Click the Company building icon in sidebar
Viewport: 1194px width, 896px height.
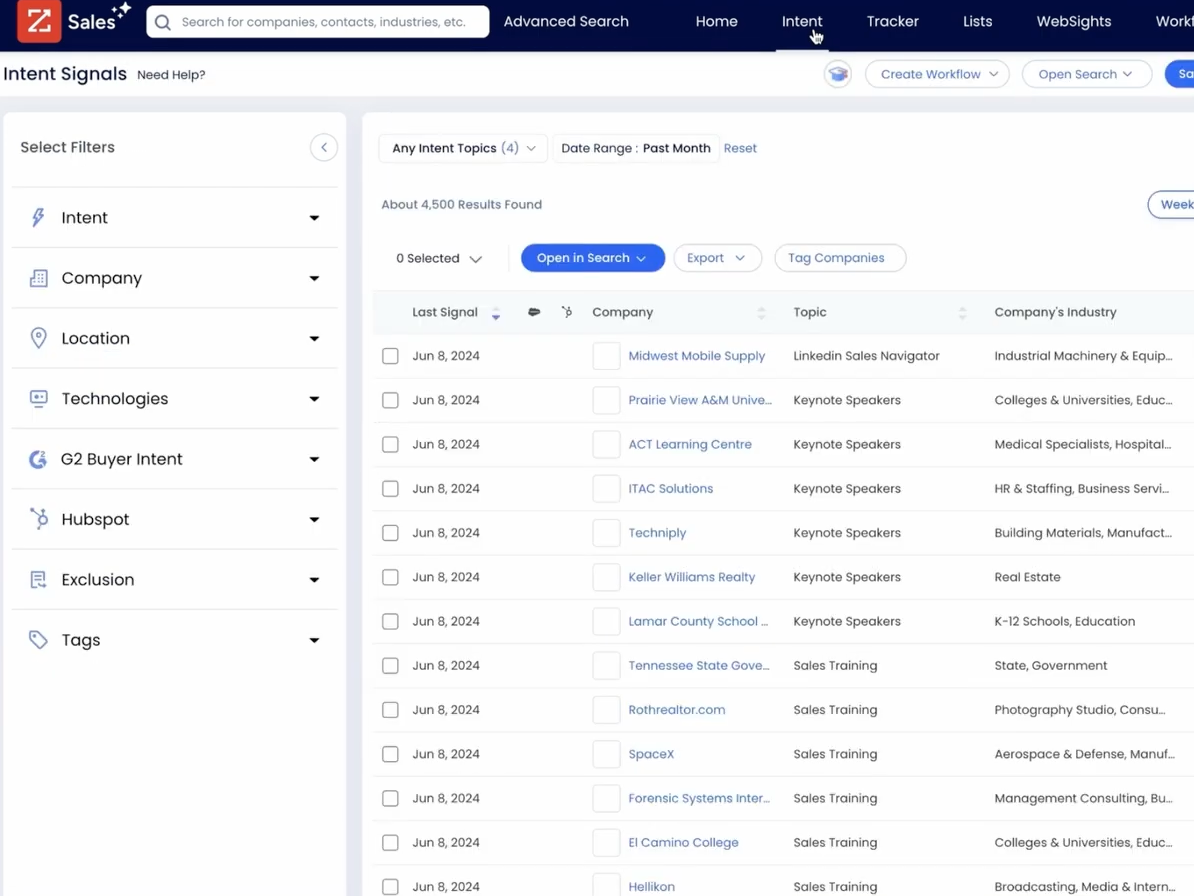click(x=38, y=278)
